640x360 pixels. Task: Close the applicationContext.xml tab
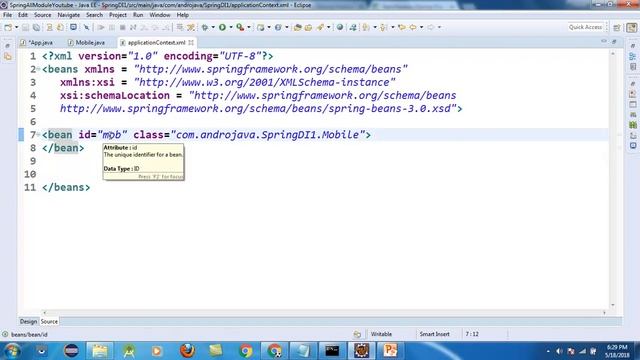click(191, 42)
